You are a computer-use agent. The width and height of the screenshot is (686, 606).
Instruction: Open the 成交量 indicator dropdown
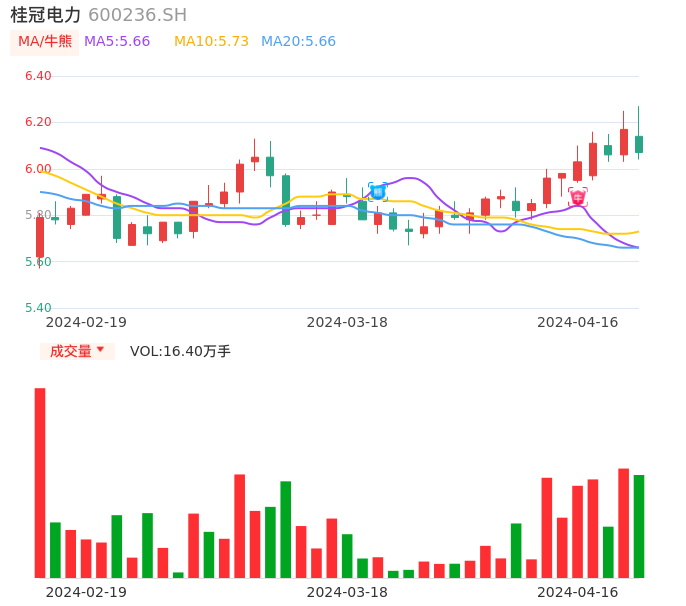(77, 351)
